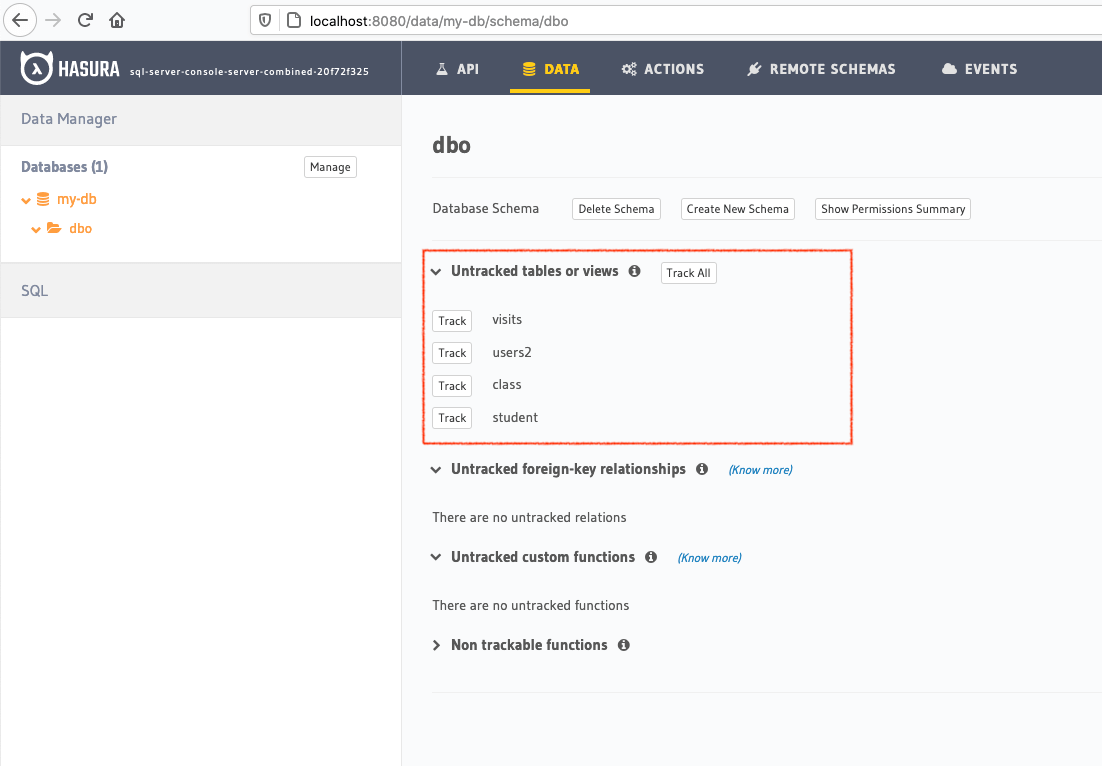Click the Hasura logo icon
This screenshot has height=766, width=1102.
coord(37,69)
